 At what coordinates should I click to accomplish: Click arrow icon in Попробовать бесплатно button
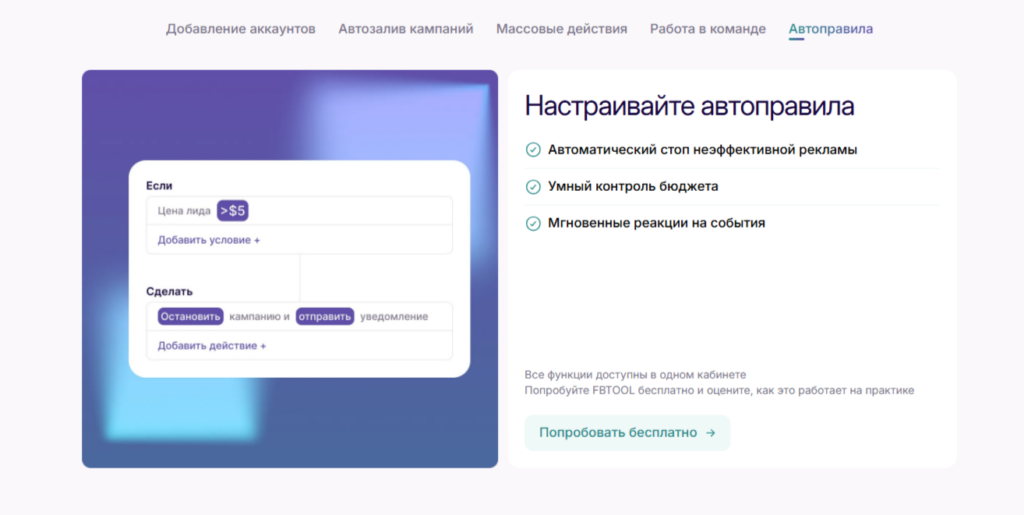[710, 433]
